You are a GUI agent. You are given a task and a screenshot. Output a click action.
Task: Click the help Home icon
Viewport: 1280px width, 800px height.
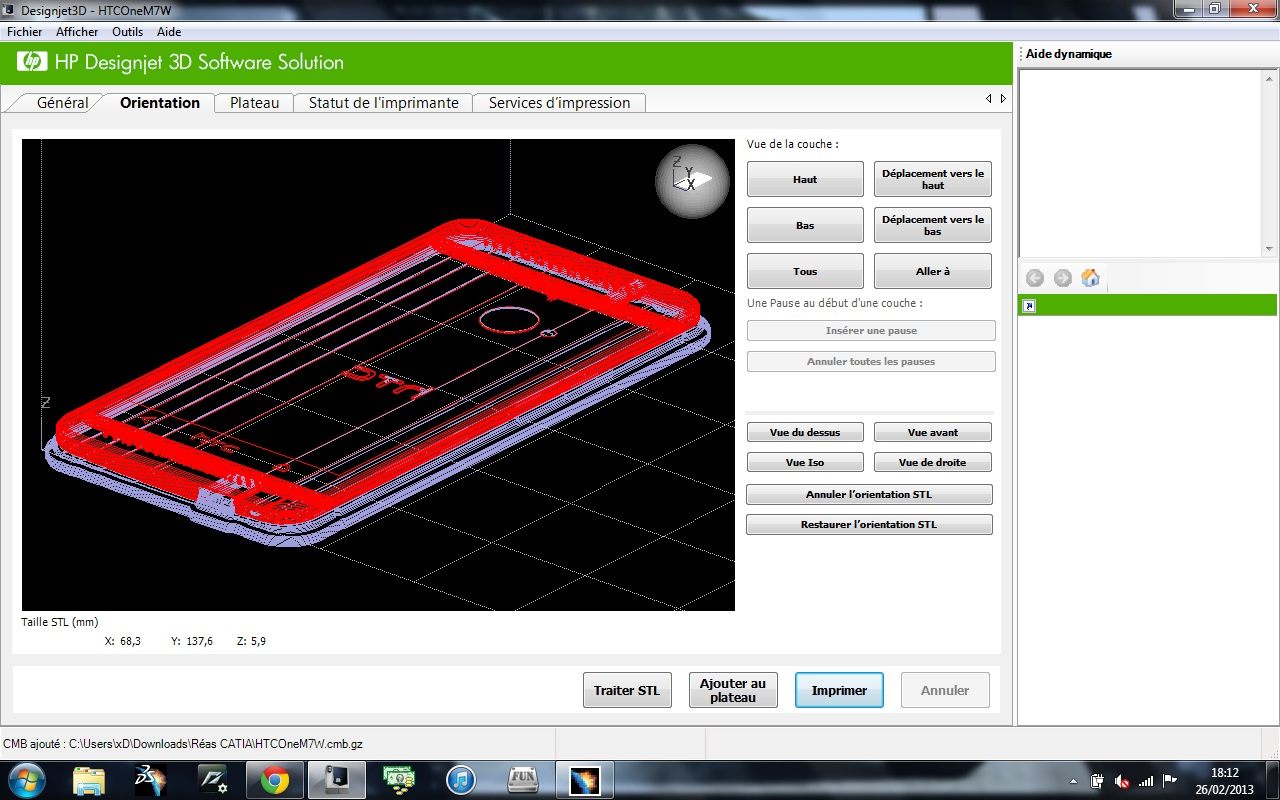point(1091,278)
